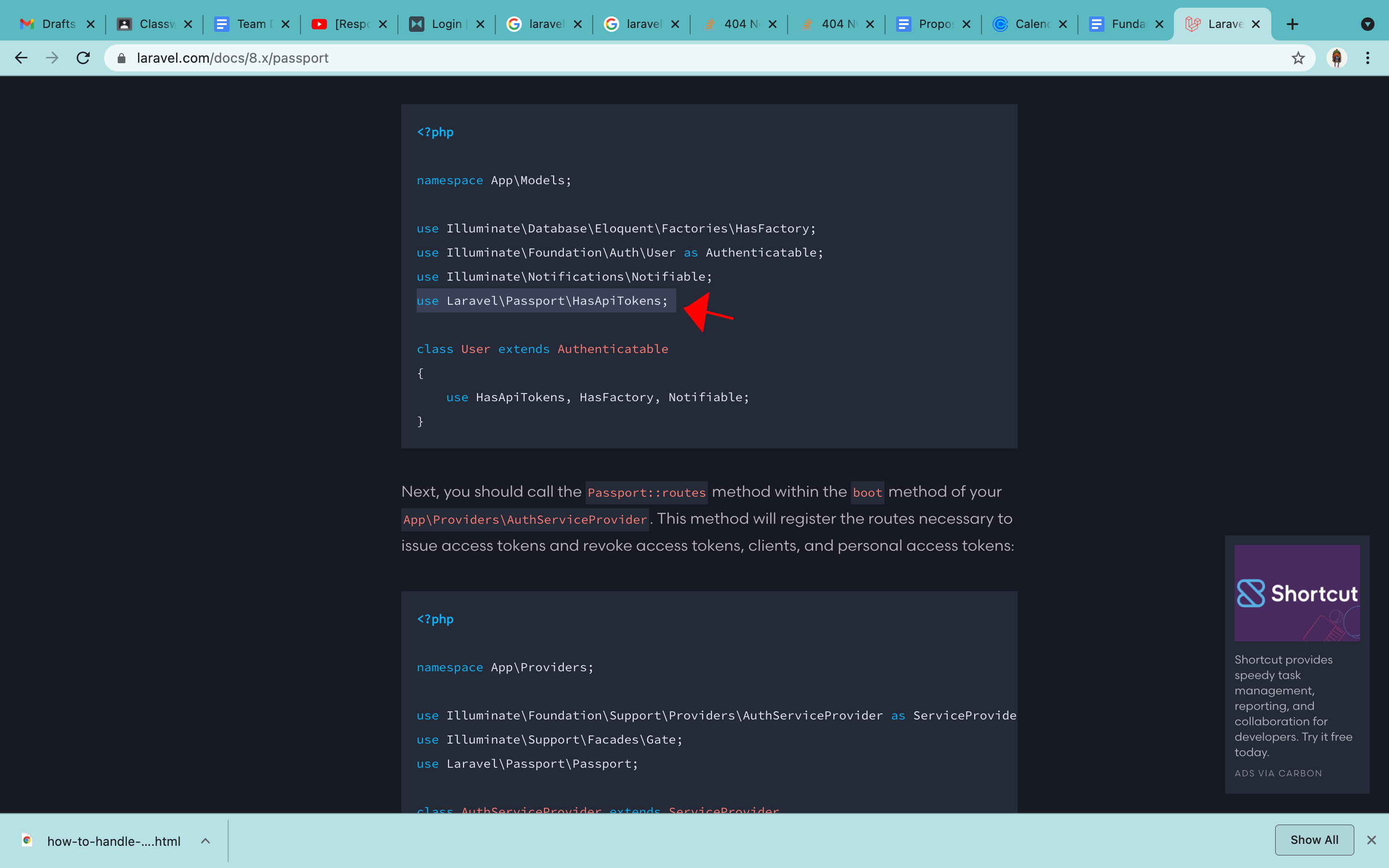The height and width of the screenshot is (868, 1389).
Task: Click the Passport::routes inline code
Action: [x=646, y=492]
